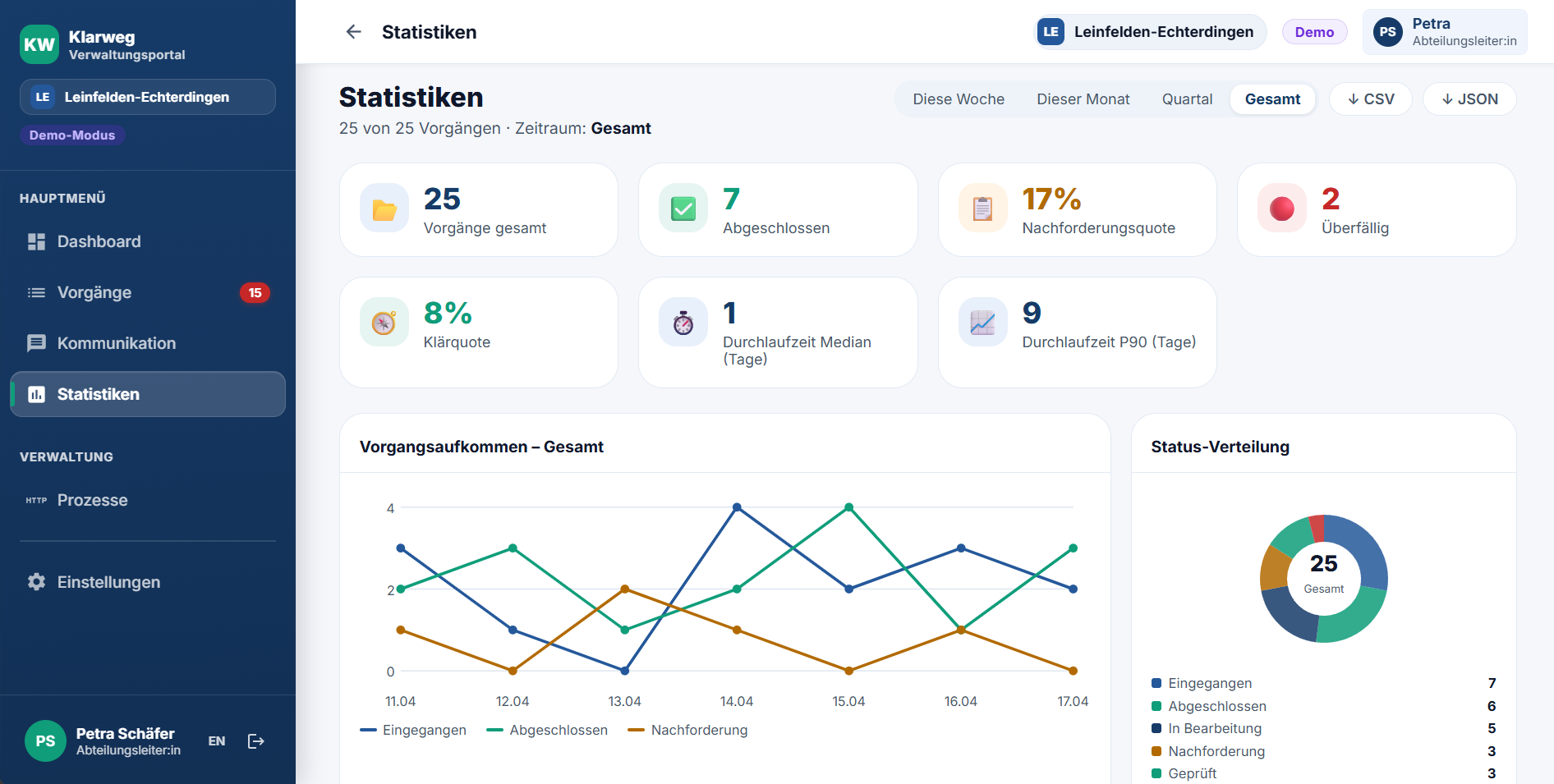The height and width of the screenshot is (784, 1554).
Task: Click the 8% Klärquote value
Action: [448, 313]
